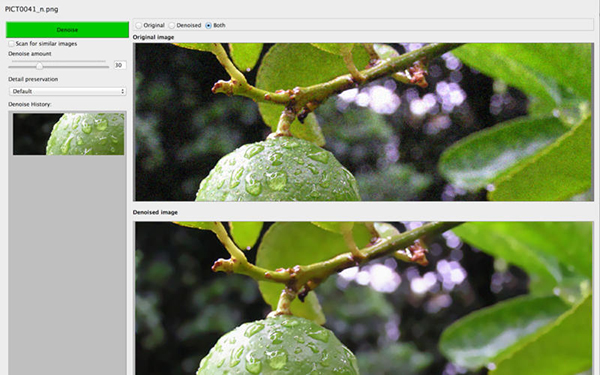
Task: Click the Detail preservation label
Action: point(33,79)
